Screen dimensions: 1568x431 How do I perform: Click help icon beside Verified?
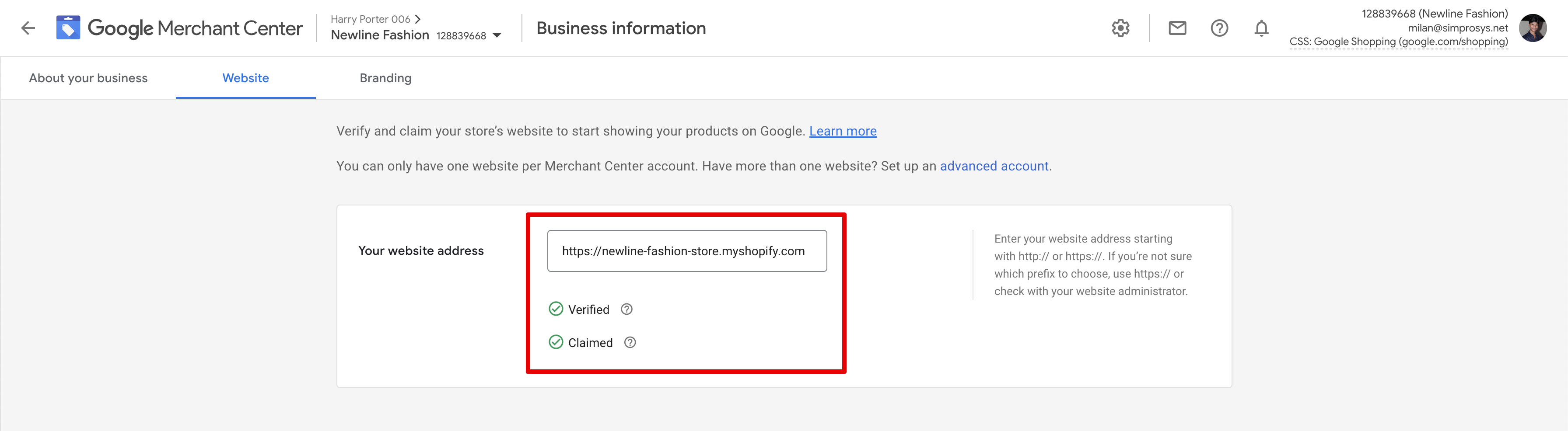click(x=626, y=309)
